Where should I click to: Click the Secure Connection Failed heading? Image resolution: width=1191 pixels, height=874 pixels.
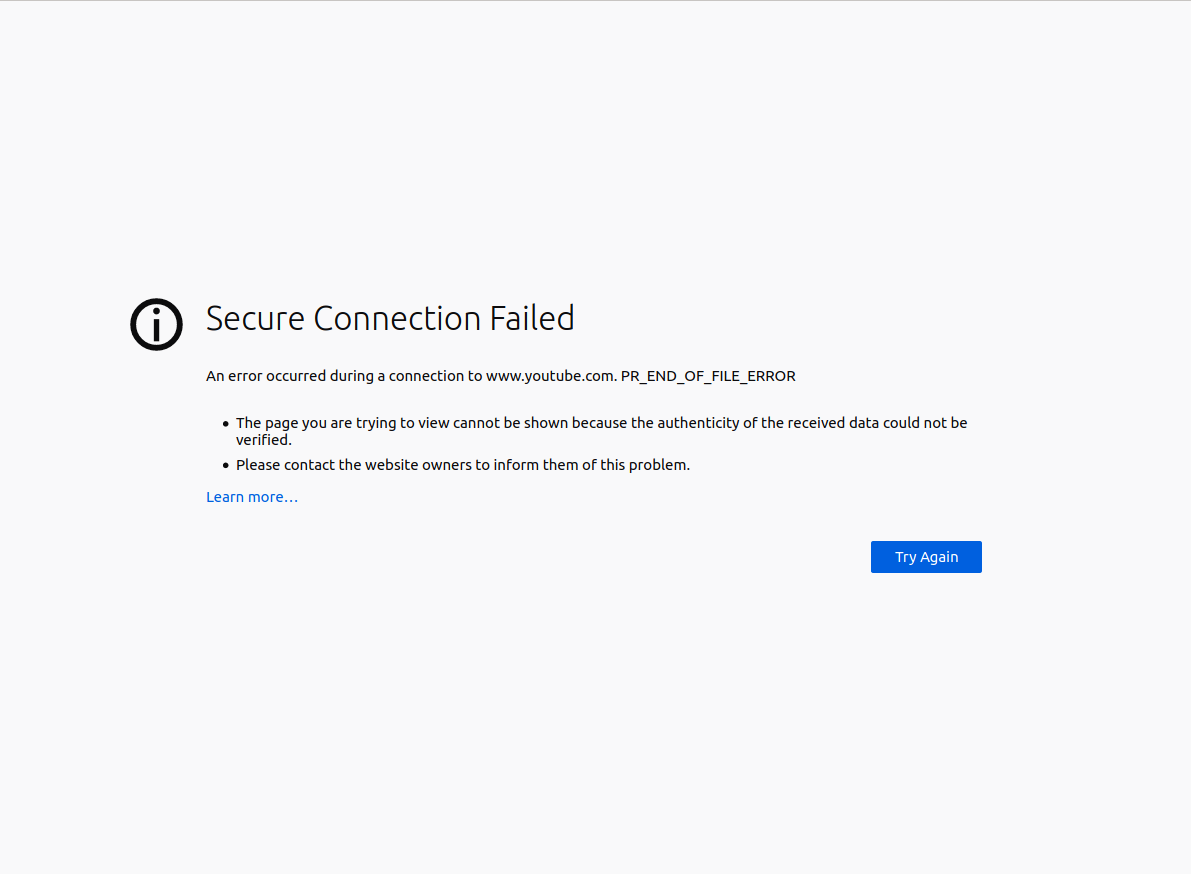[390, 318]
